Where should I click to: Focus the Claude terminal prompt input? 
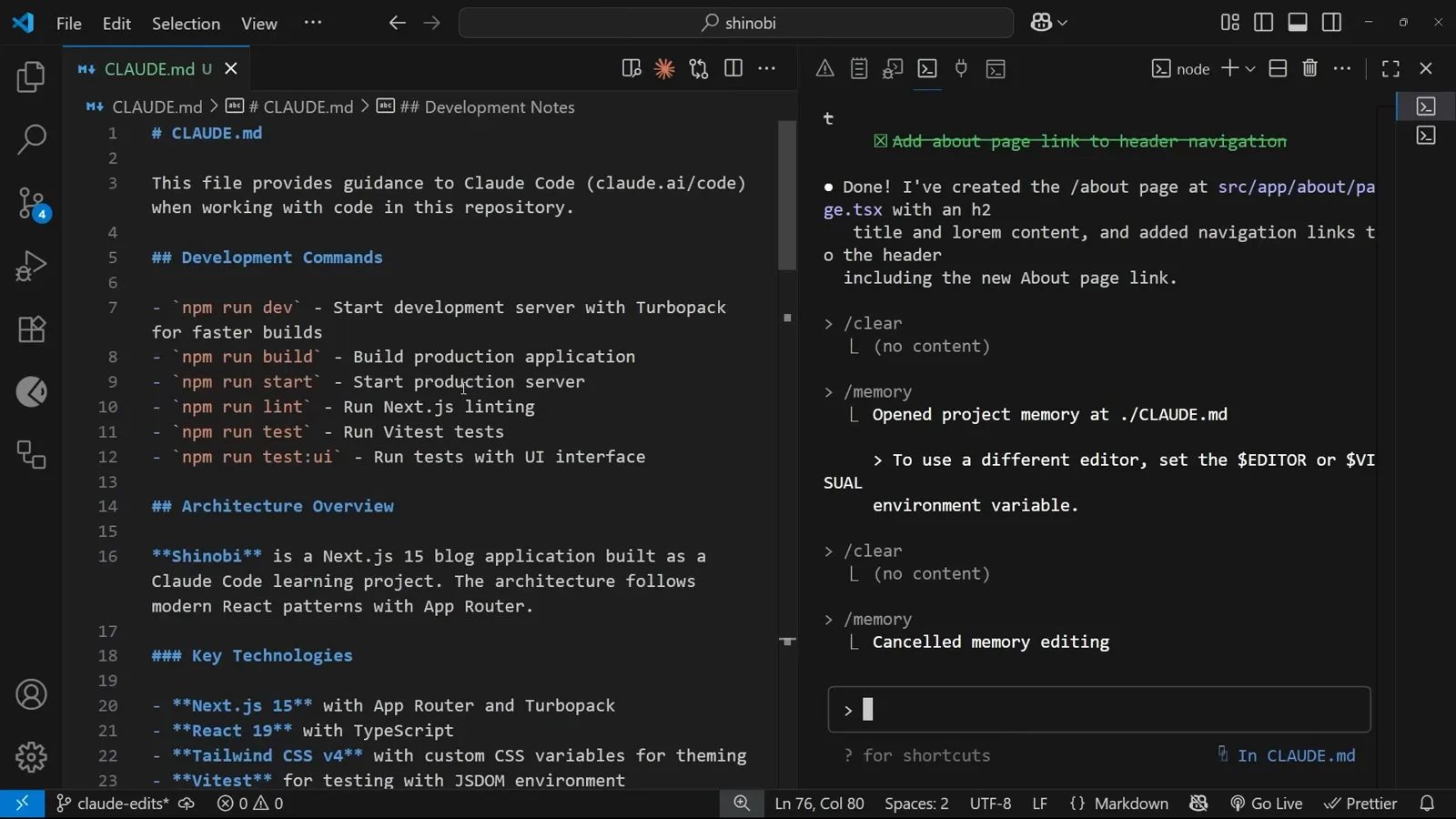click(x=1099, y=710)
